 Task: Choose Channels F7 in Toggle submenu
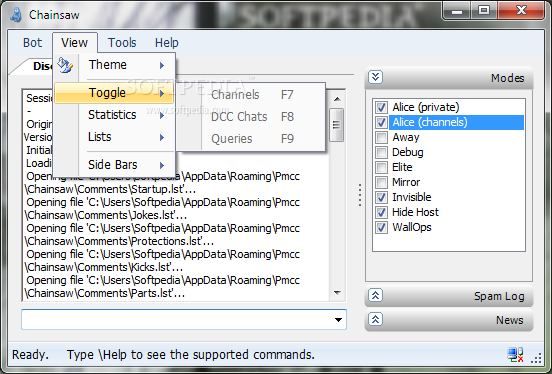coord(252,94)
